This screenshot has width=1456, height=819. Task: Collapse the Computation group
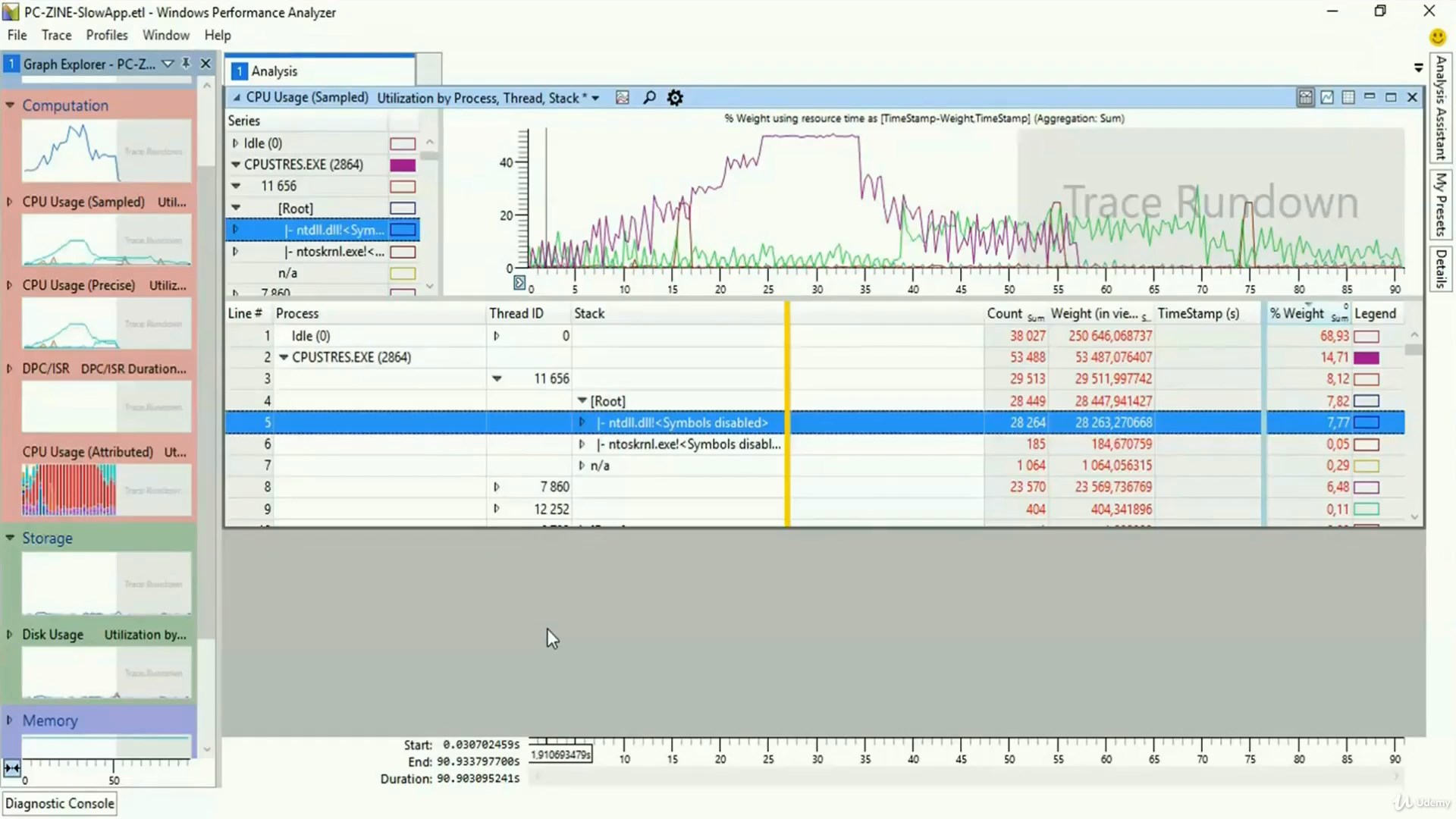click(x=10, y=105)
